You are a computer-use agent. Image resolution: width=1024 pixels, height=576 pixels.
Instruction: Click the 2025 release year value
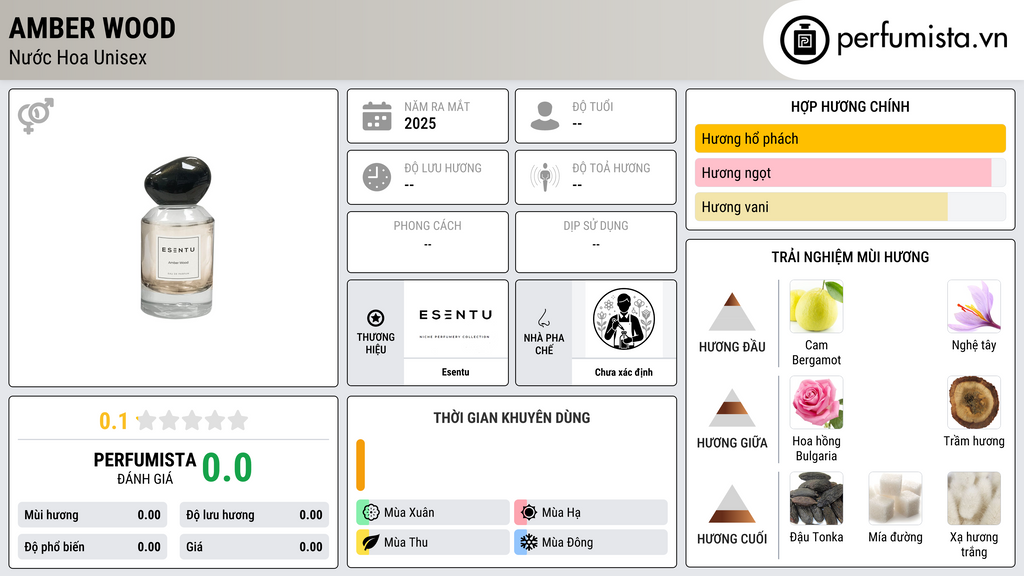point(420,123)
